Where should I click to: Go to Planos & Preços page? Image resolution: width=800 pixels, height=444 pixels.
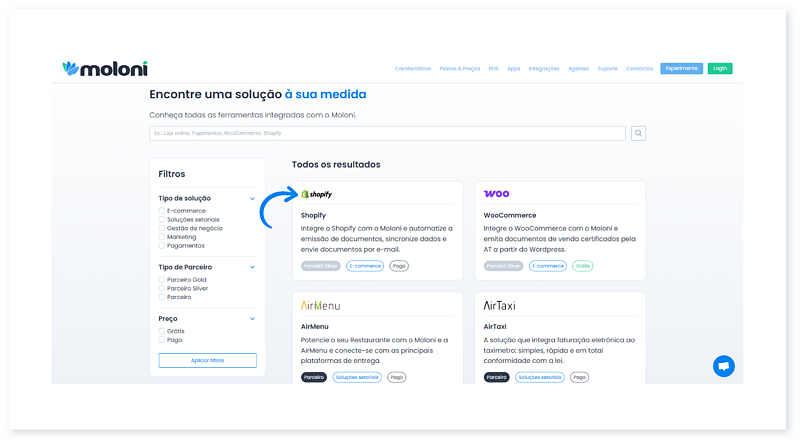[459, 69]
